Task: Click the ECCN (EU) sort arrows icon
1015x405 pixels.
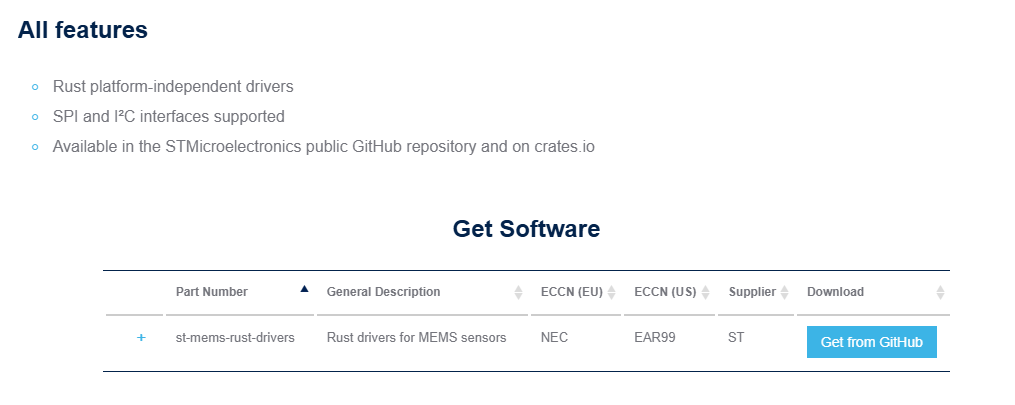Action: tap(611, 292)
